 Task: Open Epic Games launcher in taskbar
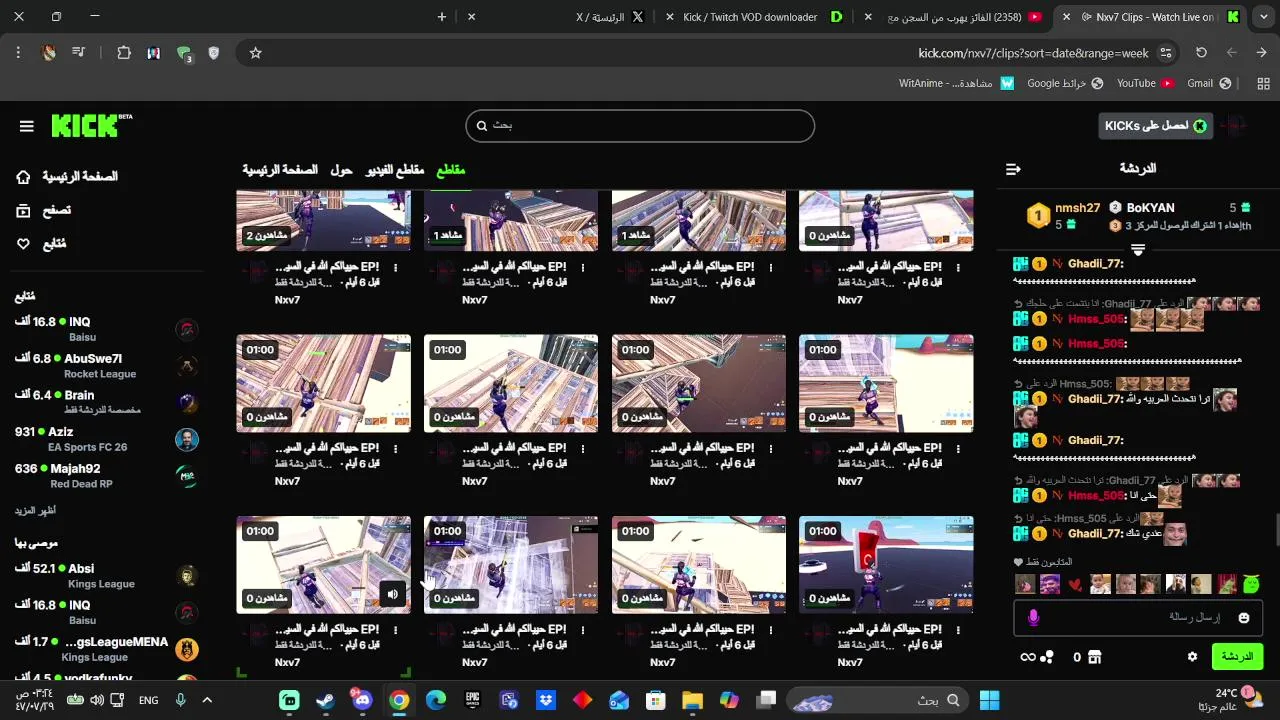(472, 700)
